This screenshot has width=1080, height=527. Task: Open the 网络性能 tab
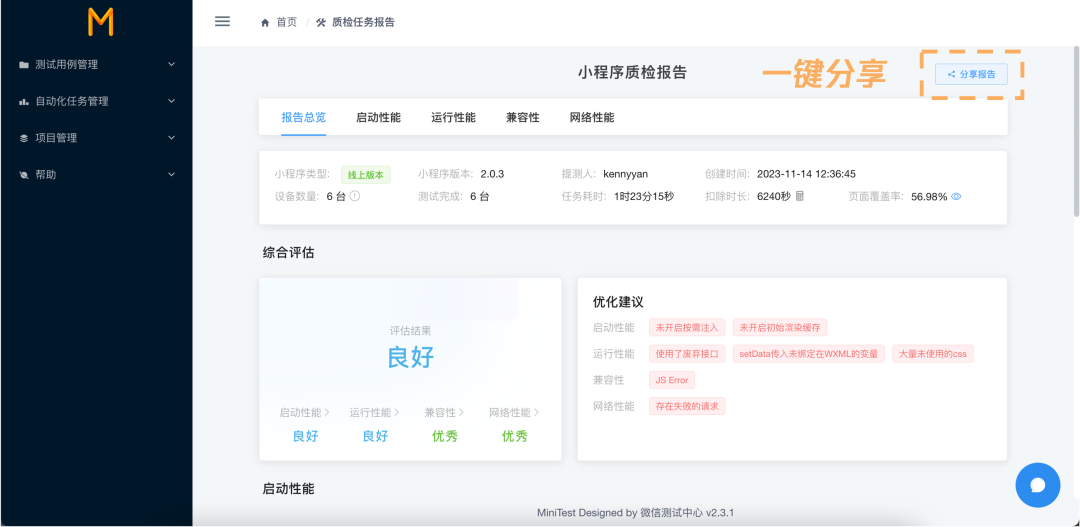coord(592,117)
